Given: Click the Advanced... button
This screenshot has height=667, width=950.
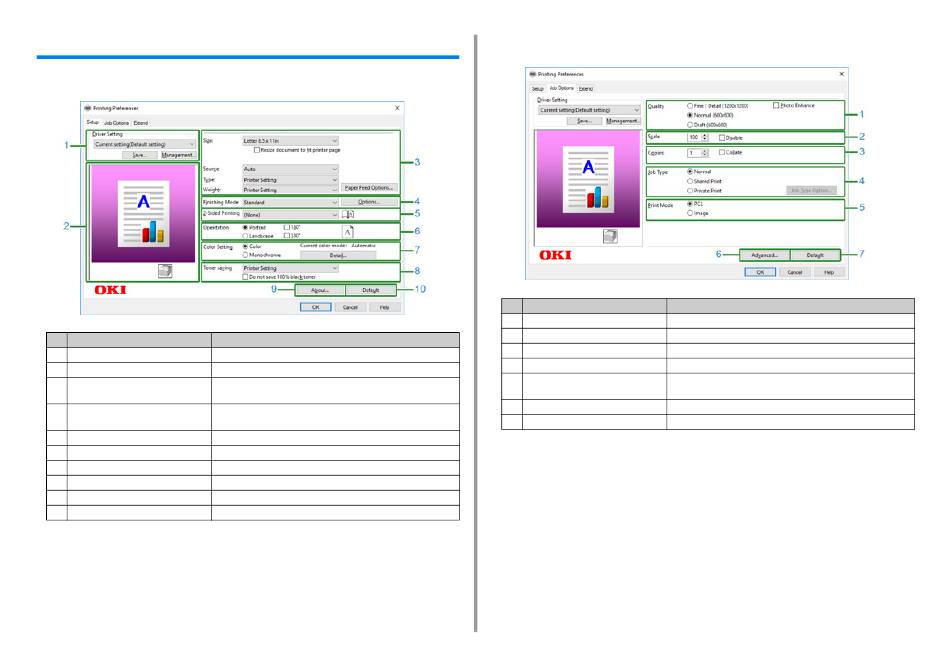Looking at the screenshot, I should (x=765, y=255).
